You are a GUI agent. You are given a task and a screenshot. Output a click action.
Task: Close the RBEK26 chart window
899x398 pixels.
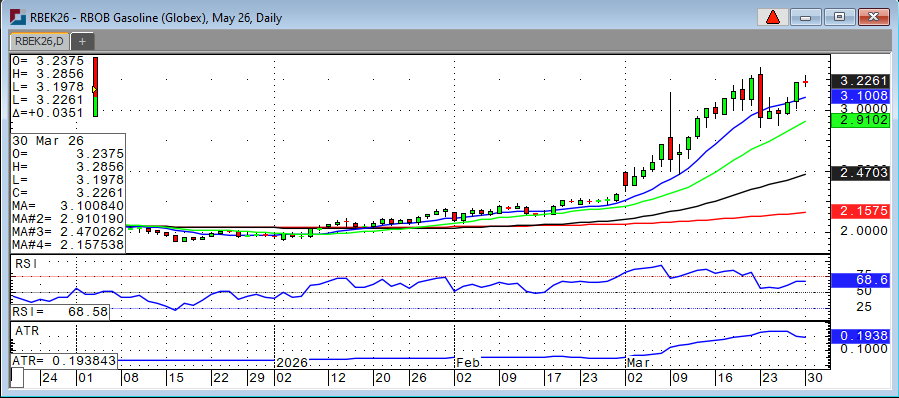(873, 17)
